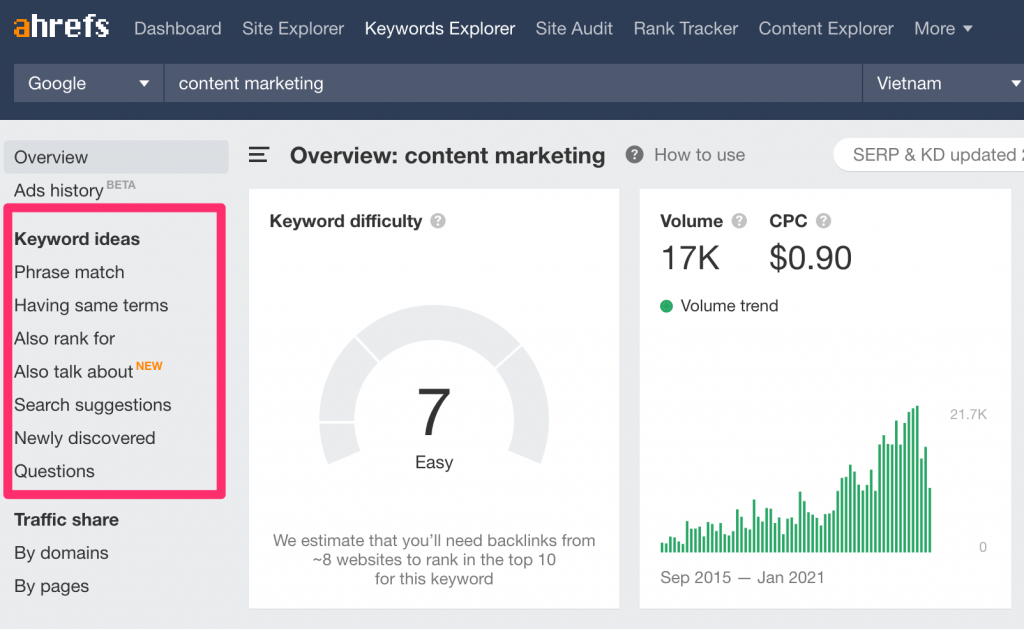This screenshot has width=1024, height=629.
Task: Click the Sep 2015 — Jan 2021 date range
Action: pos(742,577)
